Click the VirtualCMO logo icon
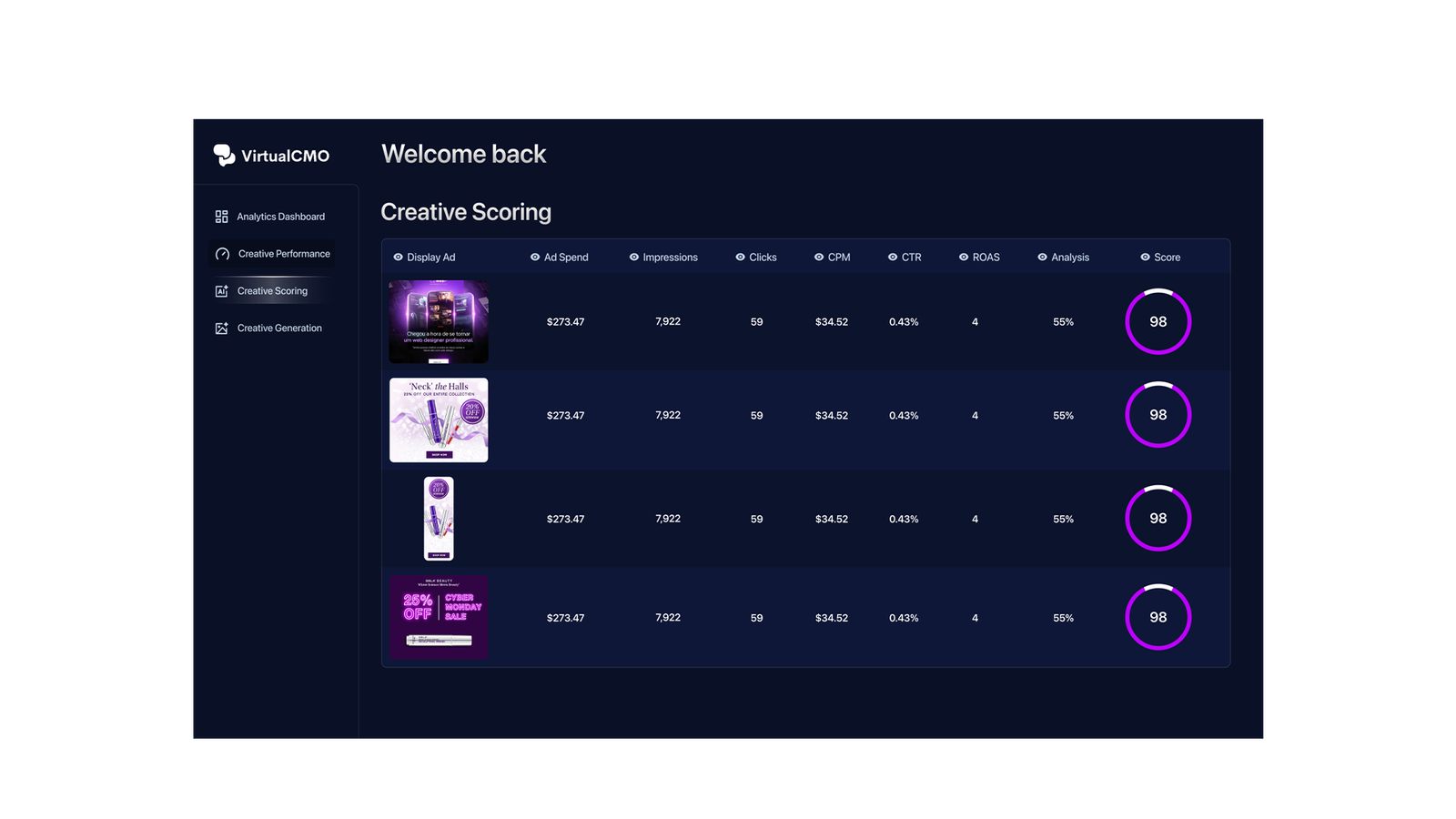The image size is (1456, 819). (224, 155)
